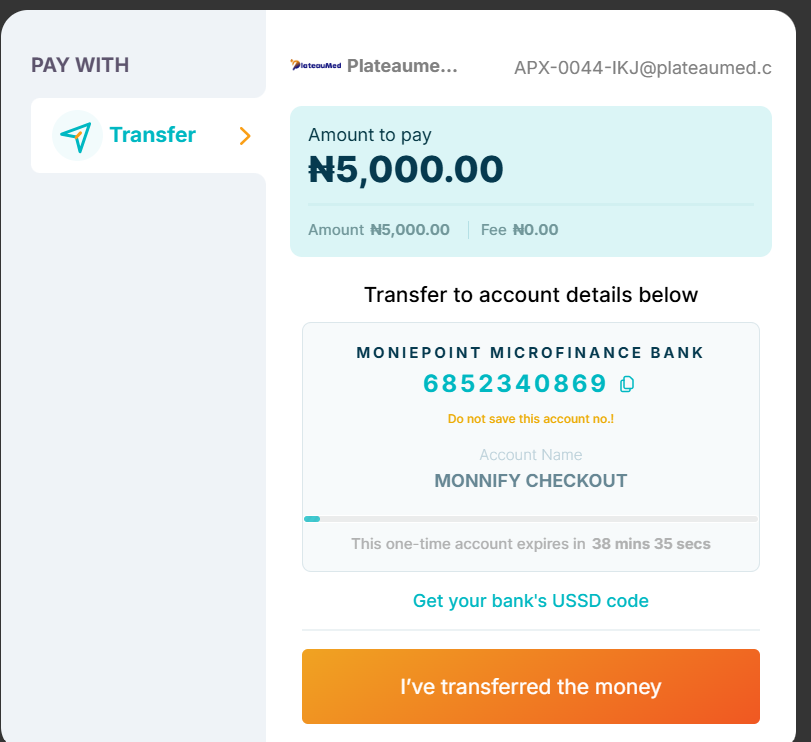Click the ₦5,000.00 amount to pay
The image size is (811, 742).
[x=406, y=170]
